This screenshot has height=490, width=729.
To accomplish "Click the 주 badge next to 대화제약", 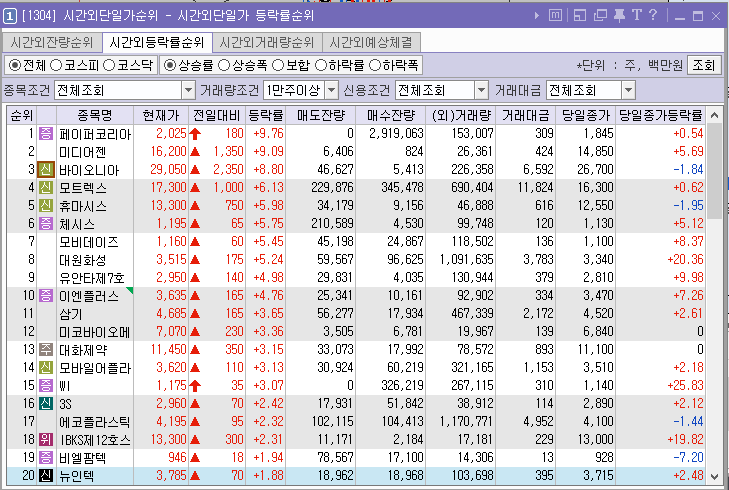I will click(x=46, y=350).
